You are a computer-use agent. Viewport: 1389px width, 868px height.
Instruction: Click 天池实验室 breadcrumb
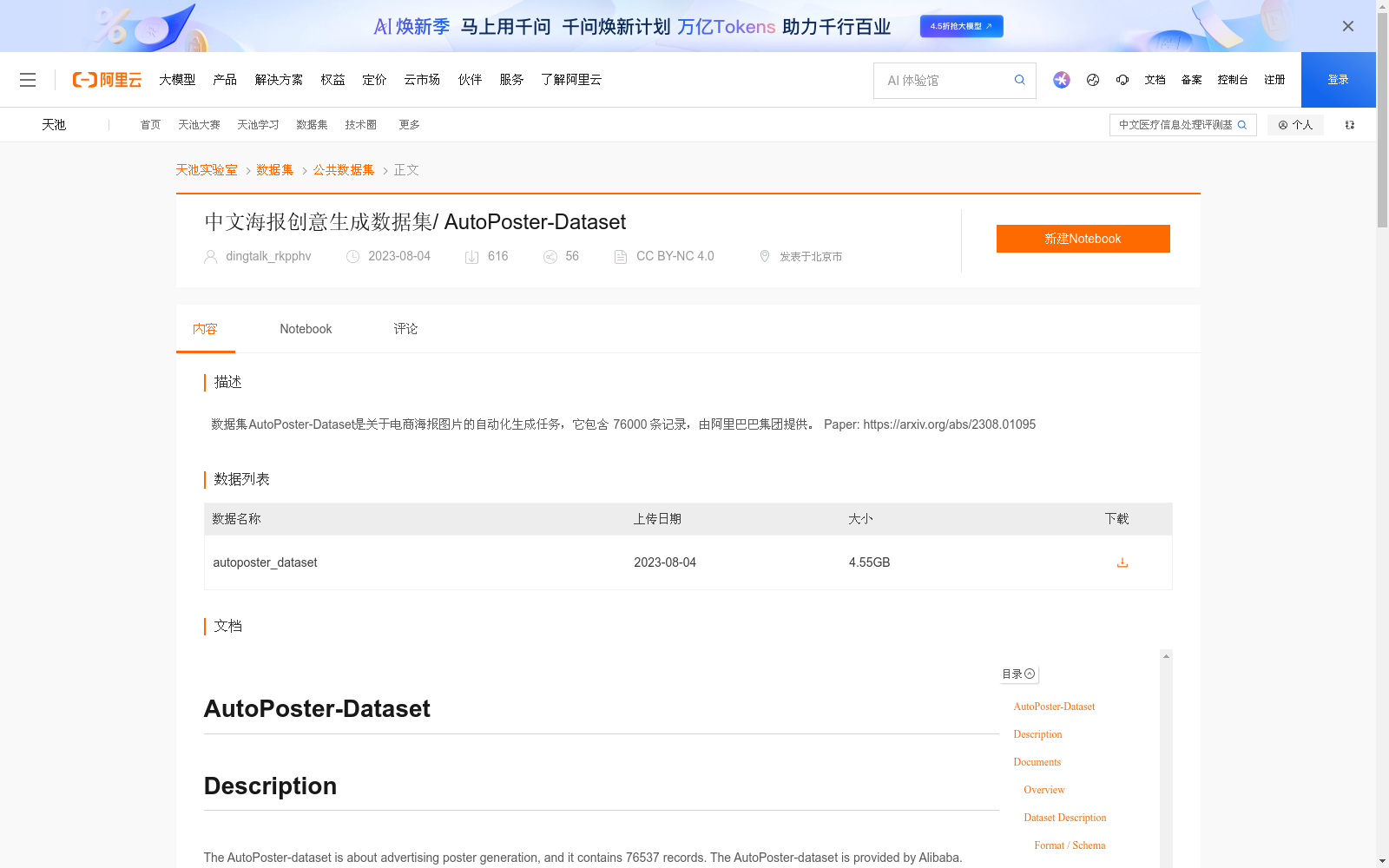tap(207, 170)
